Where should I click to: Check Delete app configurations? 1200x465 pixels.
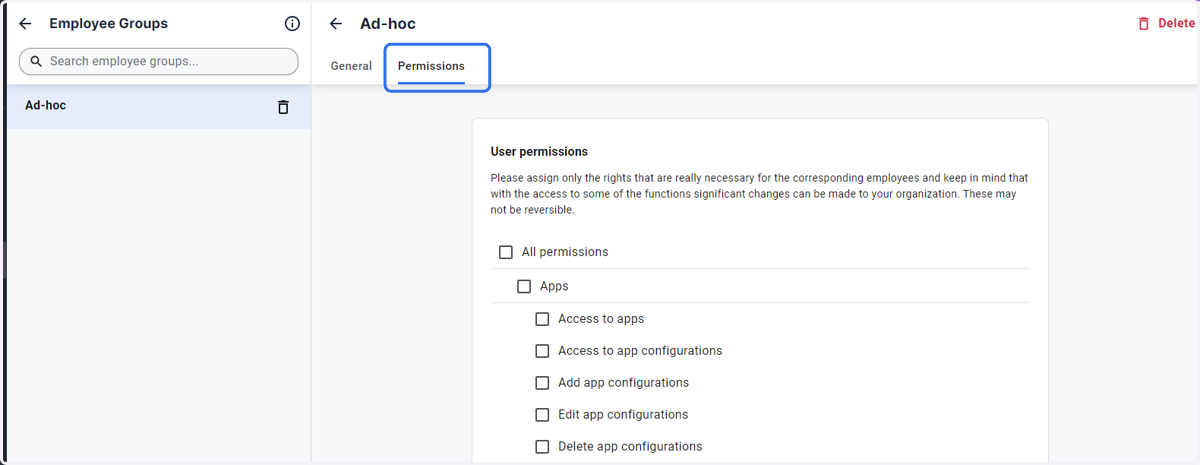542,447
